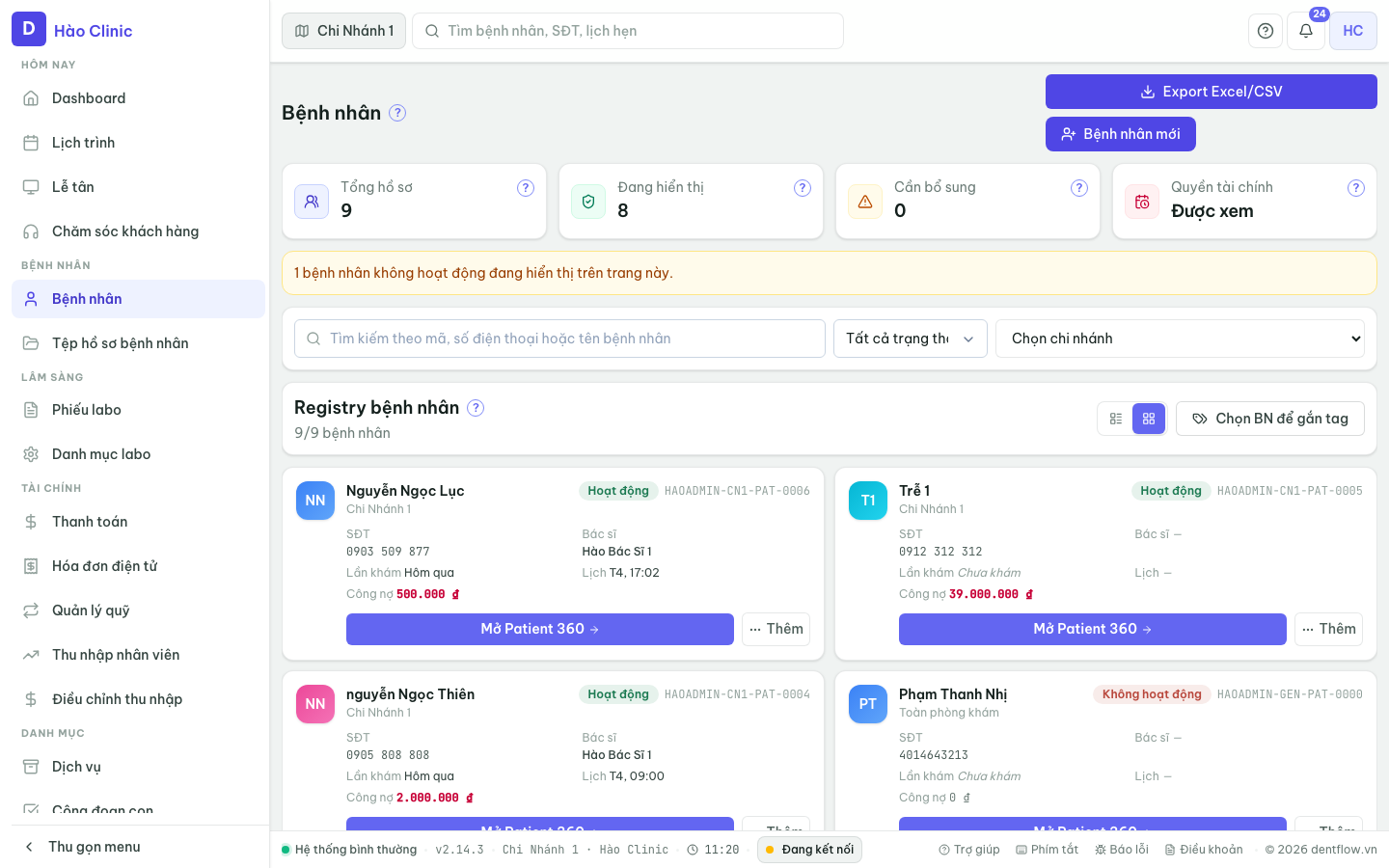The width and height of the screenshot is (1389, 868).
Task: Click NN avatar of Nguyễn Ngọc Lục
Action: [315, 501]
